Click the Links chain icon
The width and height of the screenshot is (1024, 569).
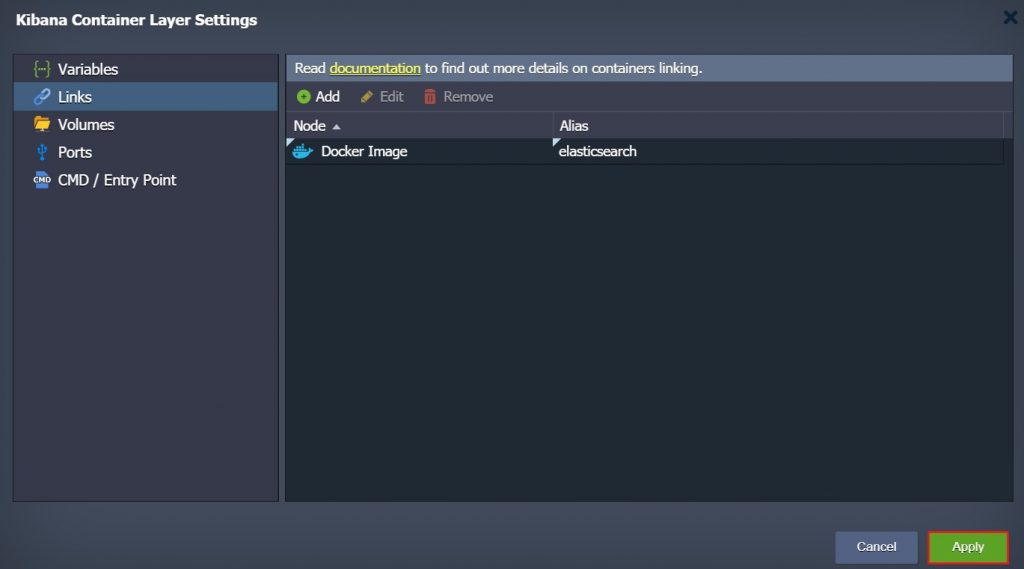pos(42,97)
